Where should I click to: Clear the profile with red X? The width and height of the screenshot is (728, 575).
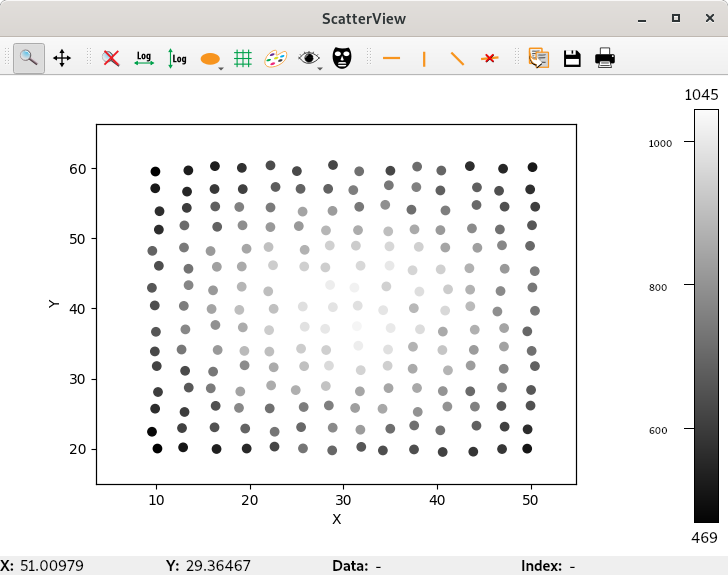point(489,58)
